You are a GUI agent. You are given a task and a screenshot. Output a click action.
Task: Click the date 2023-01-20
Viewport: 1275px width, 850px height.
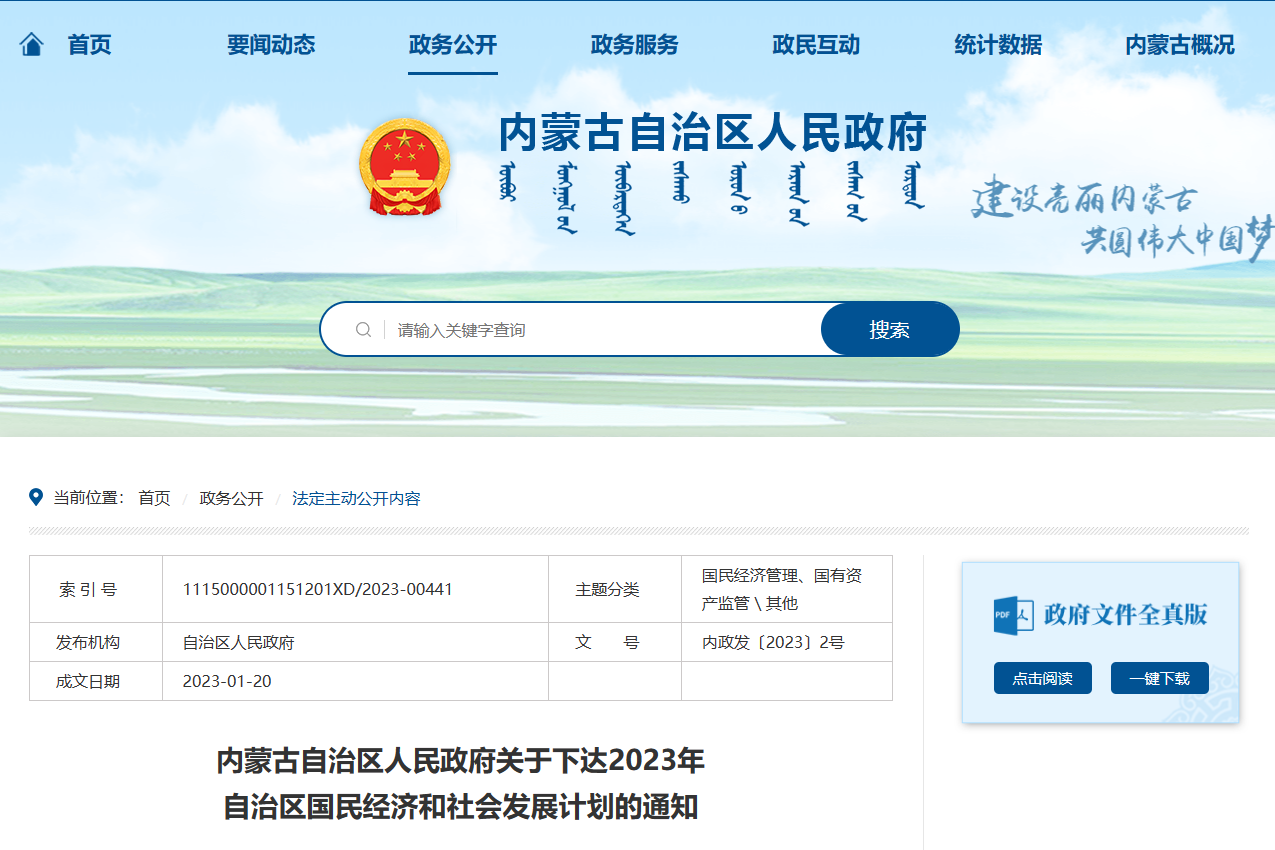coord(227,681)
